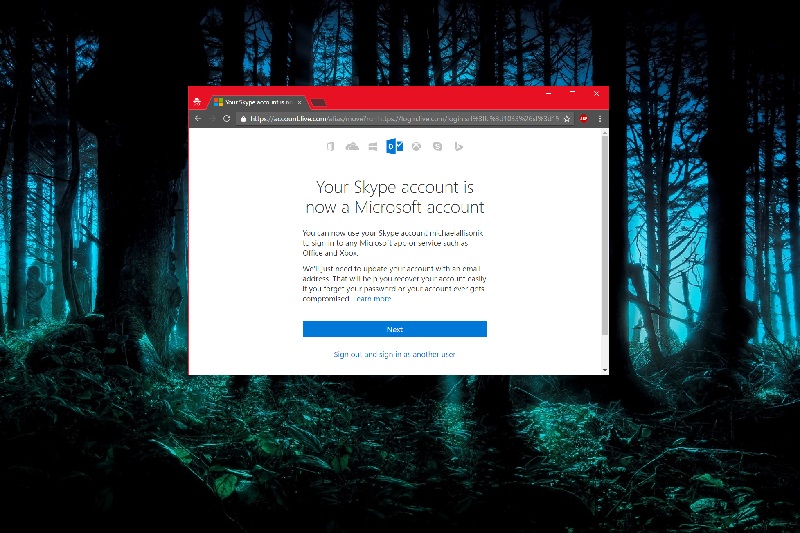
Task: Close the 'Your Skype account' tab
Action: [x=299, y=103]
